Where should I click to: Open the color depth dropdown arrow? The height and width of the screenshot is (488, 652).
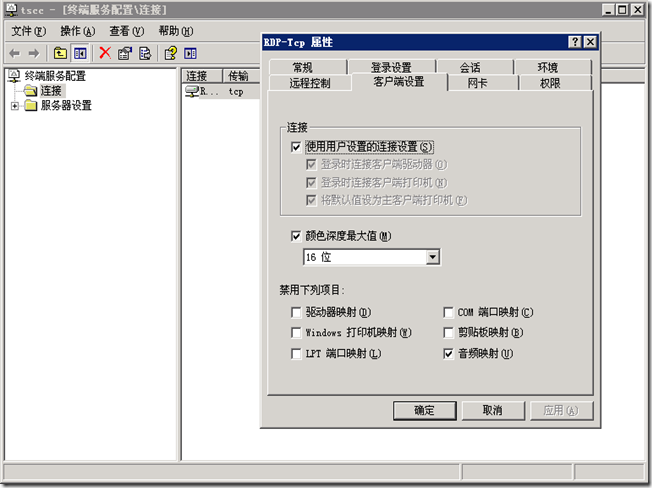pos(432,257)
